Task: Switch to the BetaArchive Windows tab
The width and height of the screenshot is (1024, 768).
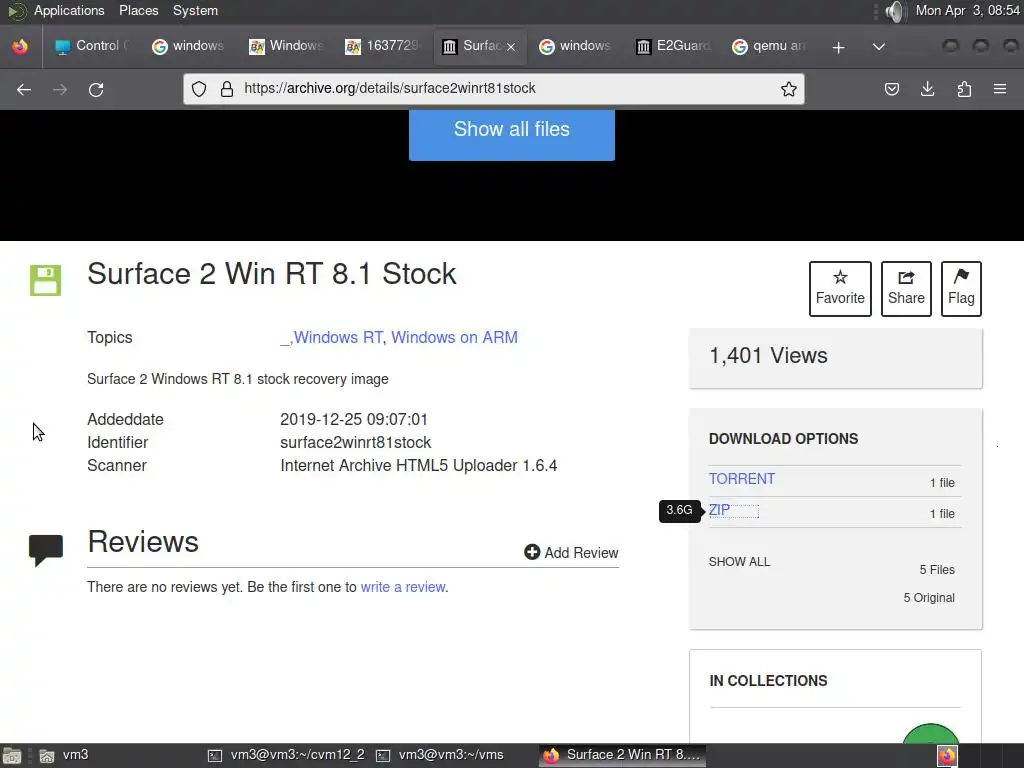Action: [x=286, y=46]
